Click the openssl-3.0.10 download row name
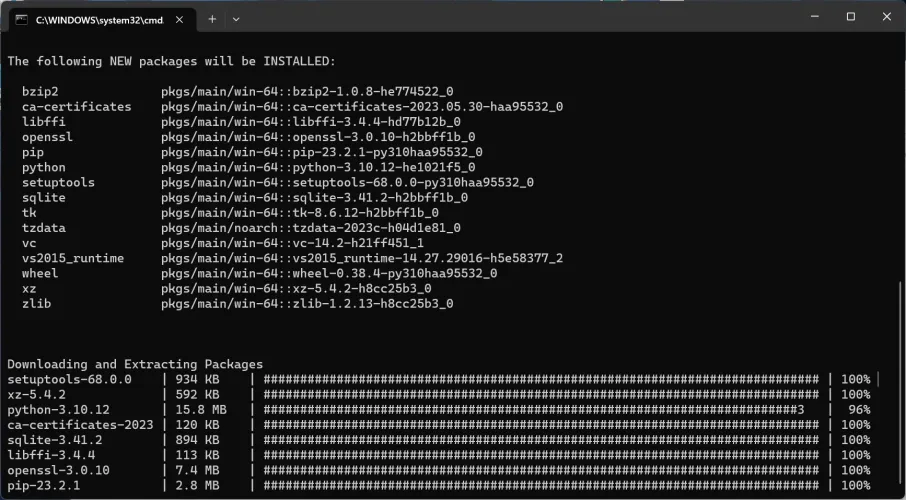Image resolution: width=906 pixels, height=500 pixels. coord(58,470)
